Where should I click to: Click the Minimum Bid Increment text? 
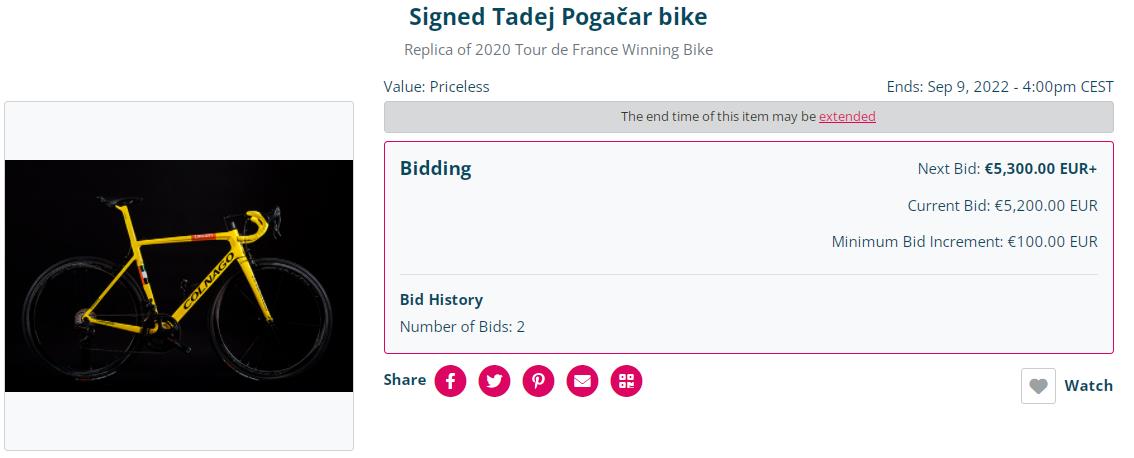coord(964,242)
